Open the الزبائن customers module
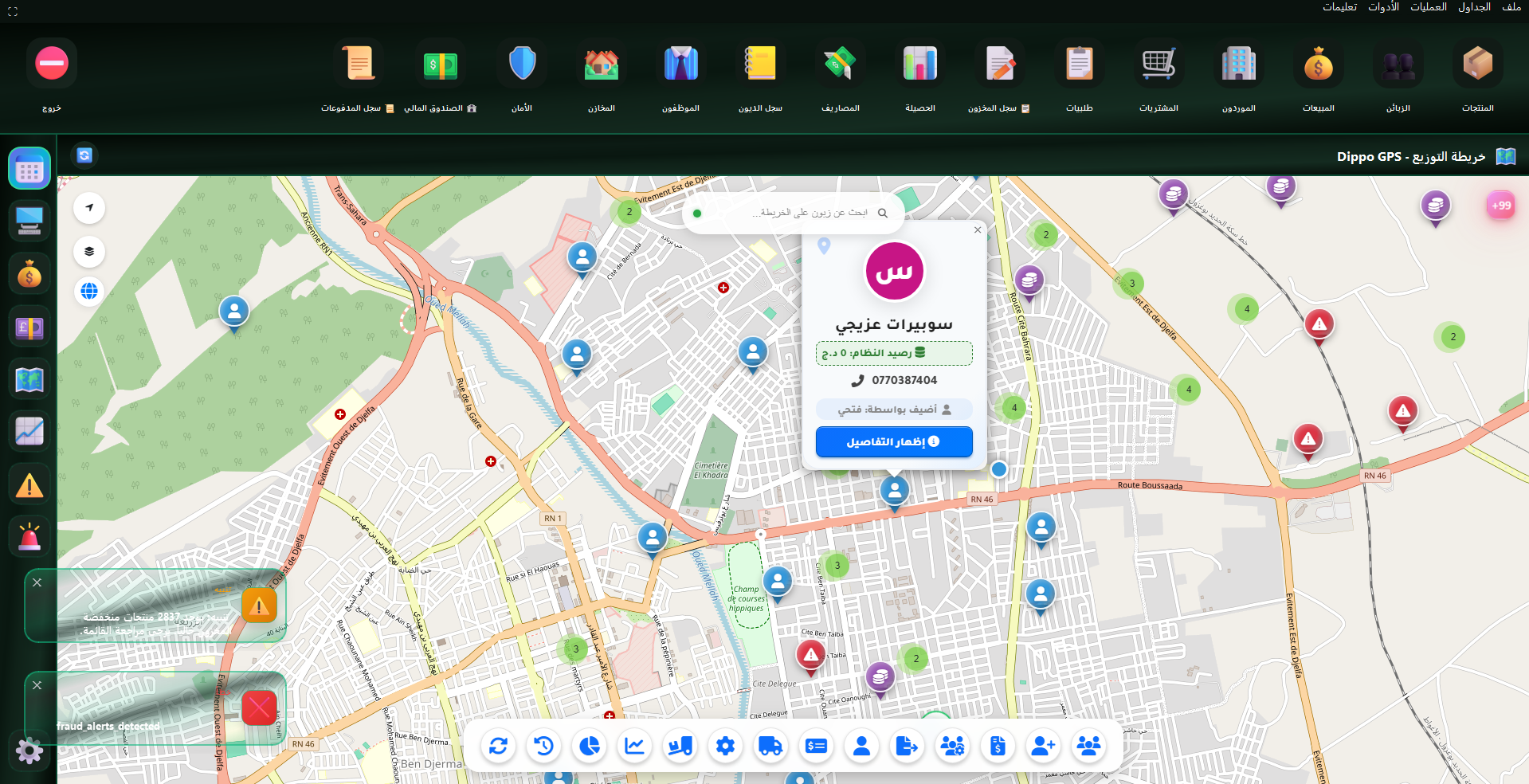The width and height of the screenshot is (1529, 784). coord(1398,64)
